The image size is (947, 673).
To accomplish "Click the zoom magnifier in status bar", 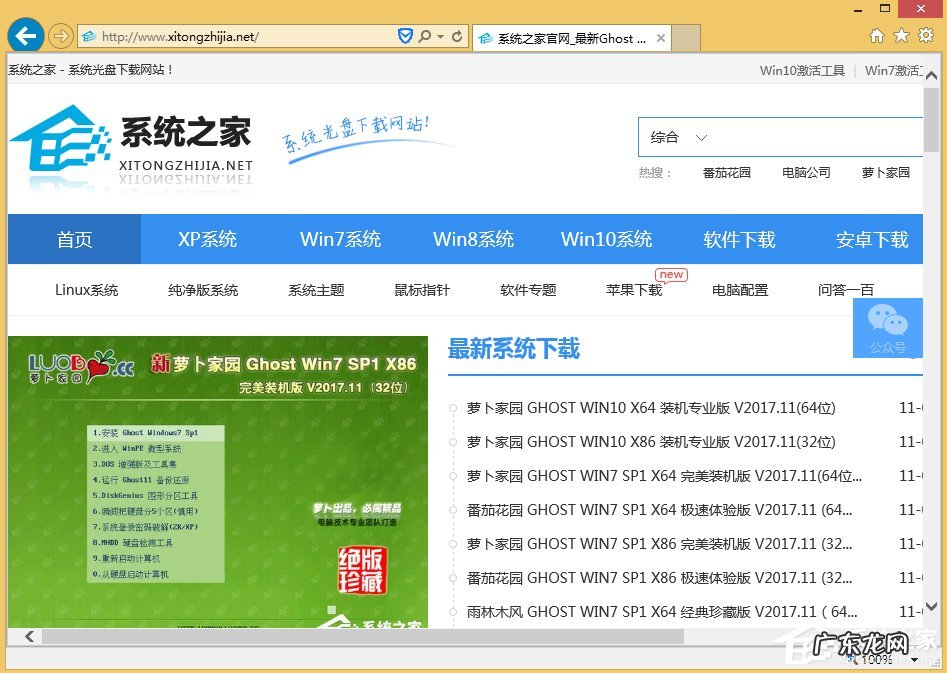I will (x=851, y=659).
